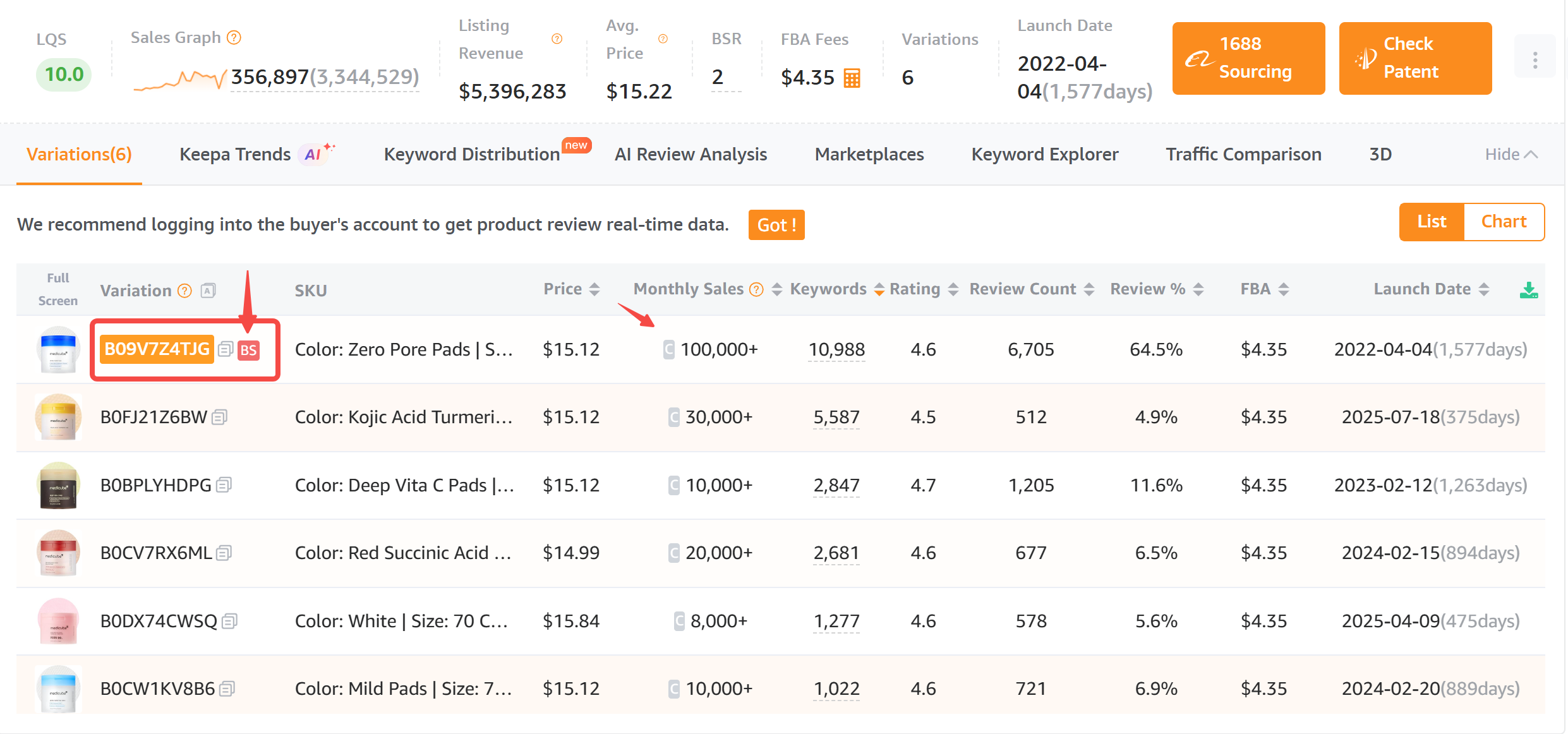
Task: Copy ASIN B0CV7RX6ML with copy icon
Action: coord(224,553)
